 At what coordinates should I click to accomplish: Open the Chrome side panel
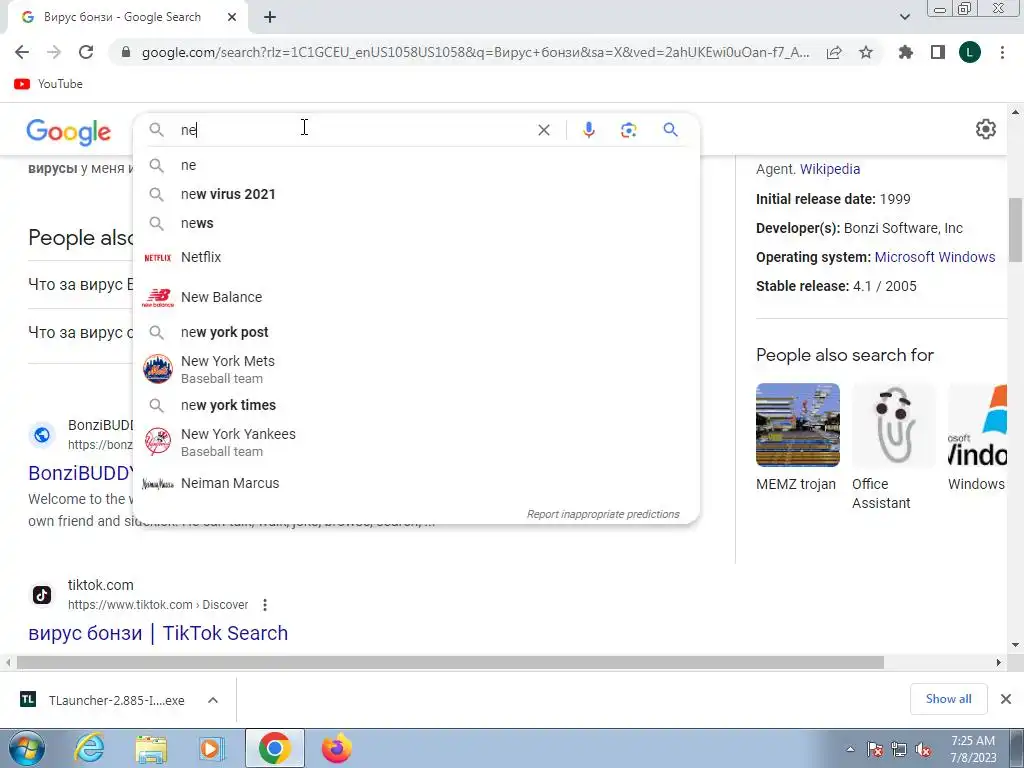pos(938,52)
